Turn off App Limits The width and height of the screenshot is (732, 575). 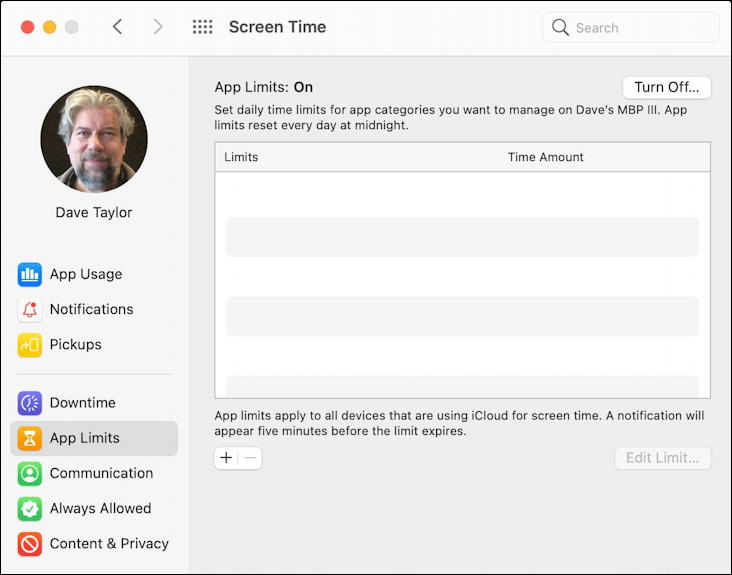pyautogui.click(x=667, y=87)
